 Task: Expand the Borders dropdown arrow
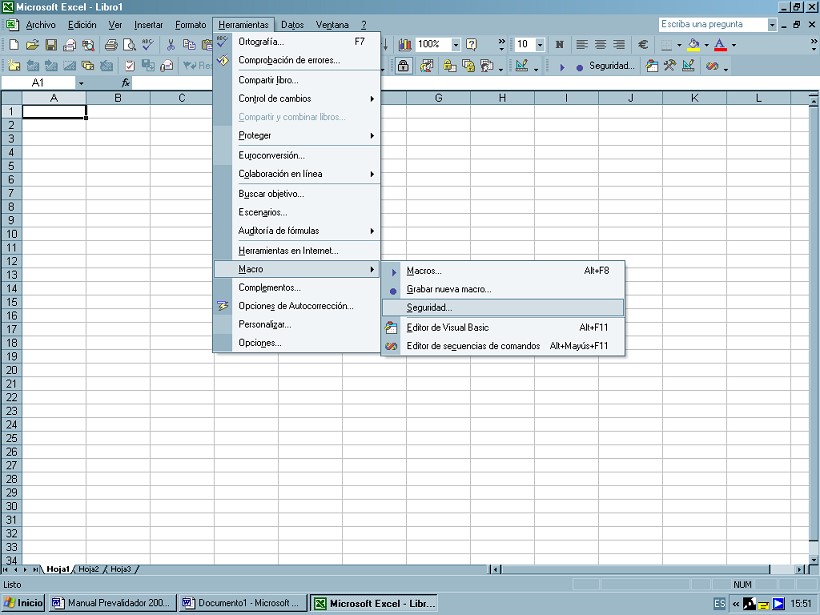tap(679, 45)
